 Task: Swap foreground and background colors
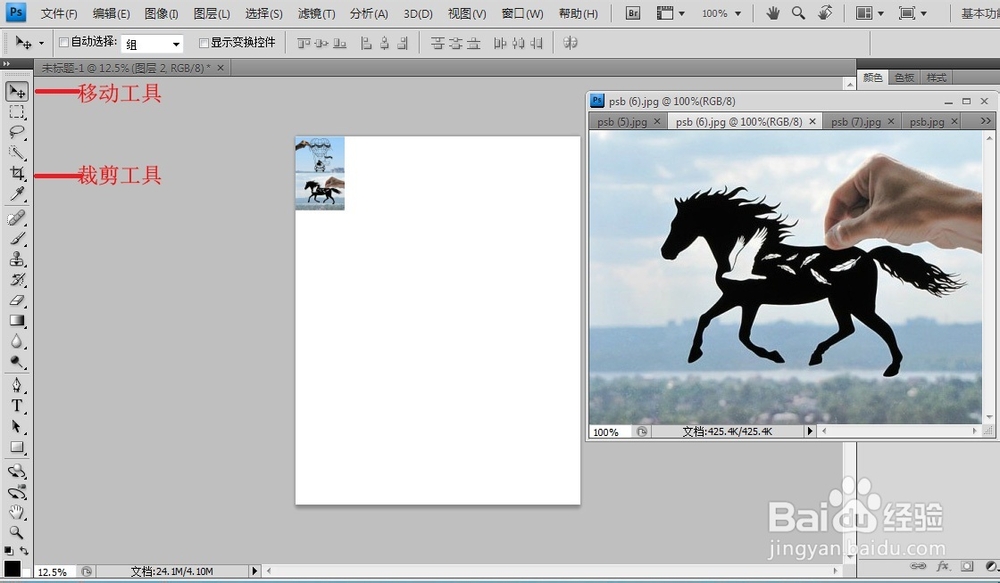(24, 550)
